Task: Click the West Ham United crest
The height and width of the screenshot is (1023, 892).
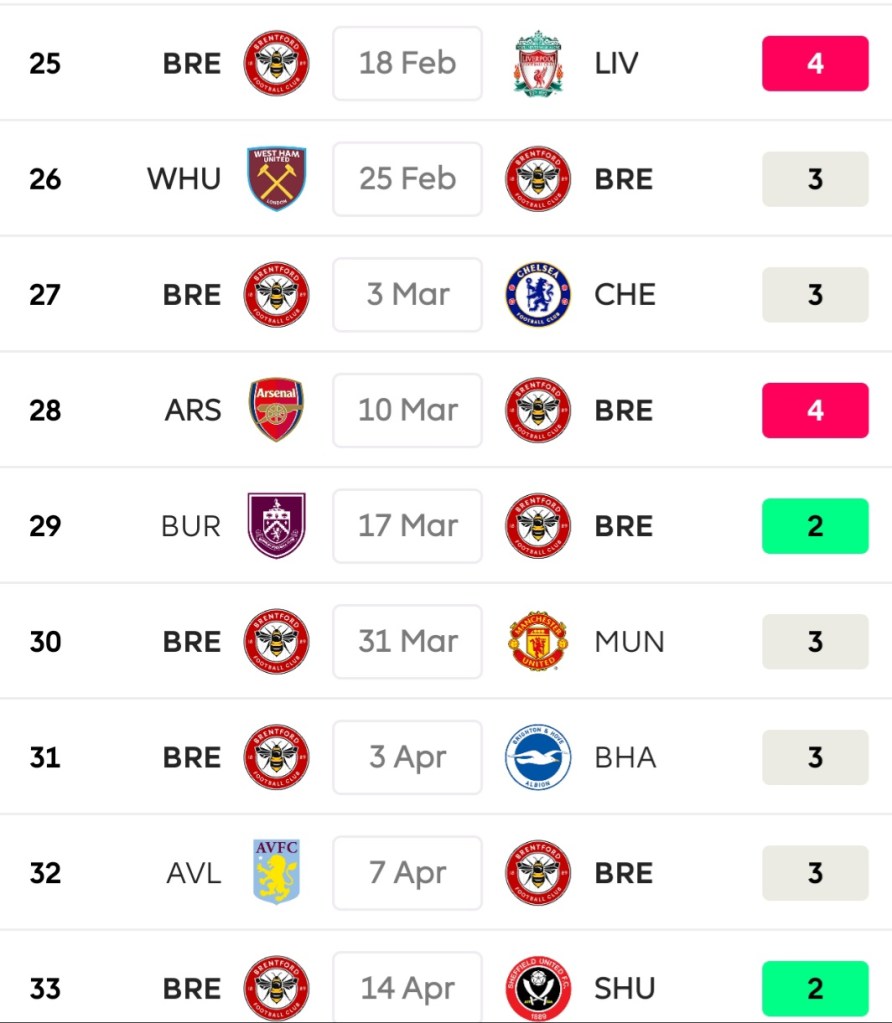Action: pos(276,179)
